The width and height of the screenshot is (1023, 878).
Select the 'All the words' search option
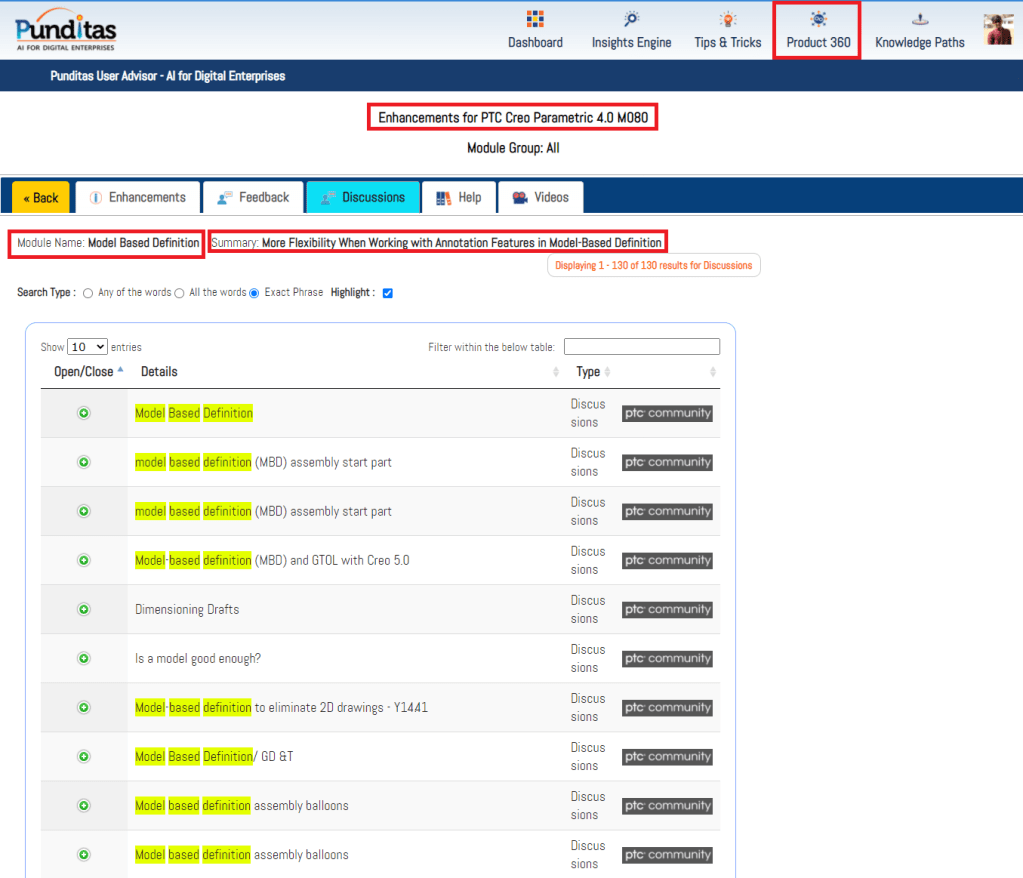click(x=180, y=293)
